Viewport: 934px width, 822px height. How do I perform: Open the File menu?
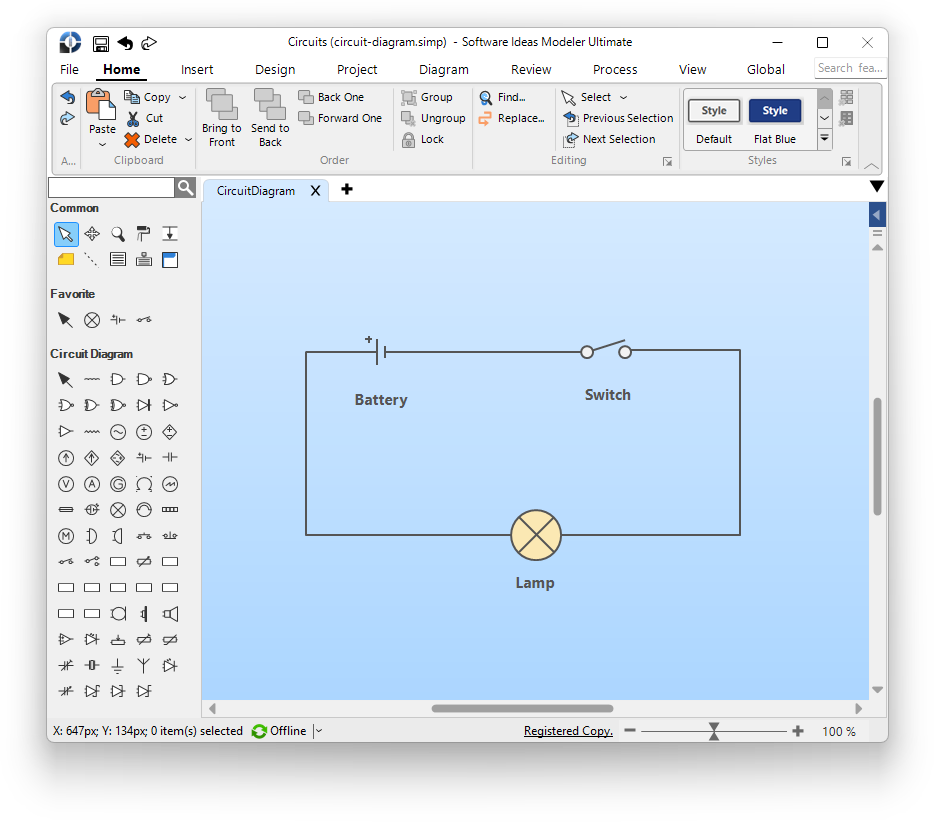tap(69, 70)
